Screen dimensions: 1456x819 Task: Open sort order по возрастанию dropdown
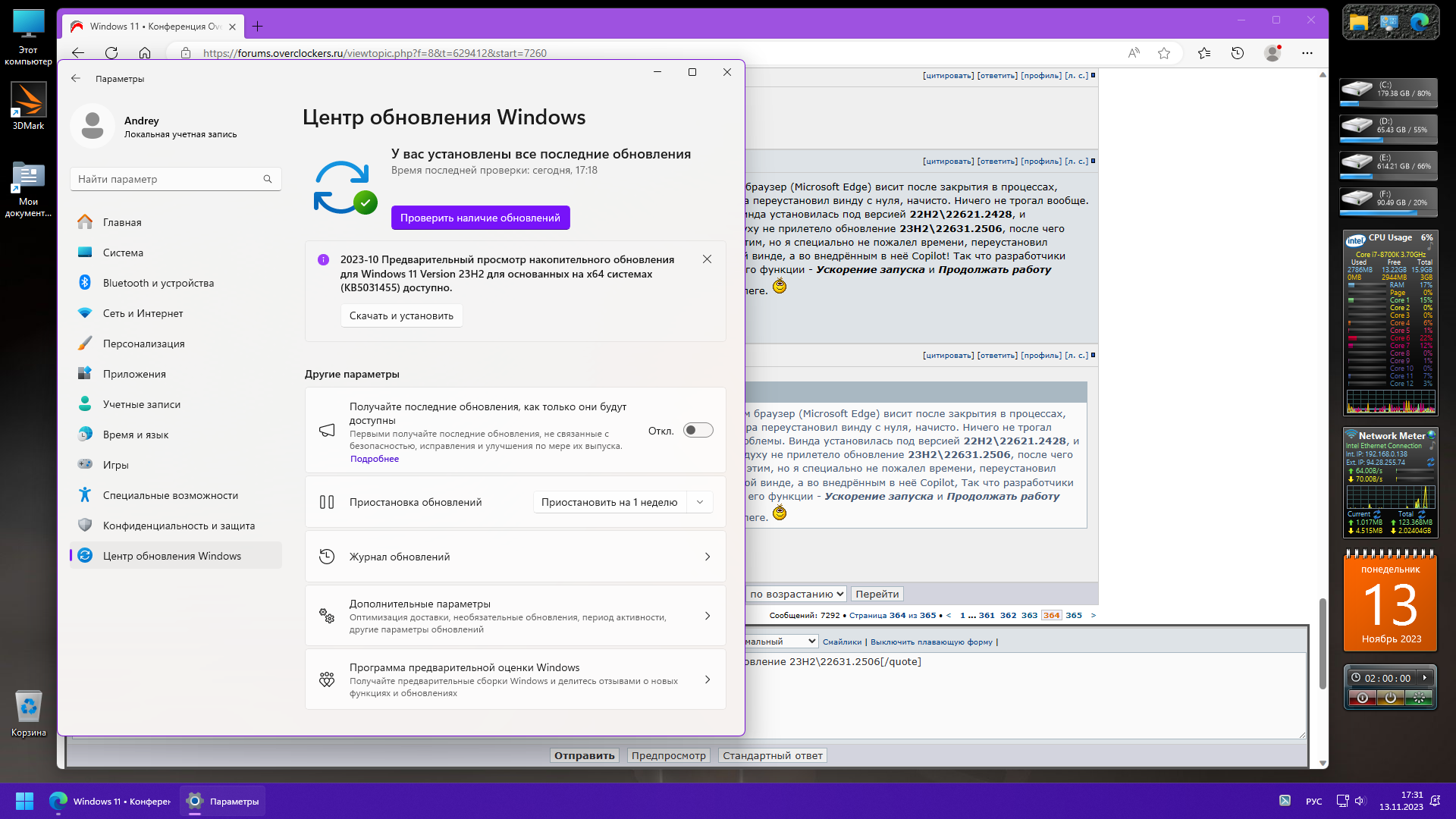[x=795, y=594]
